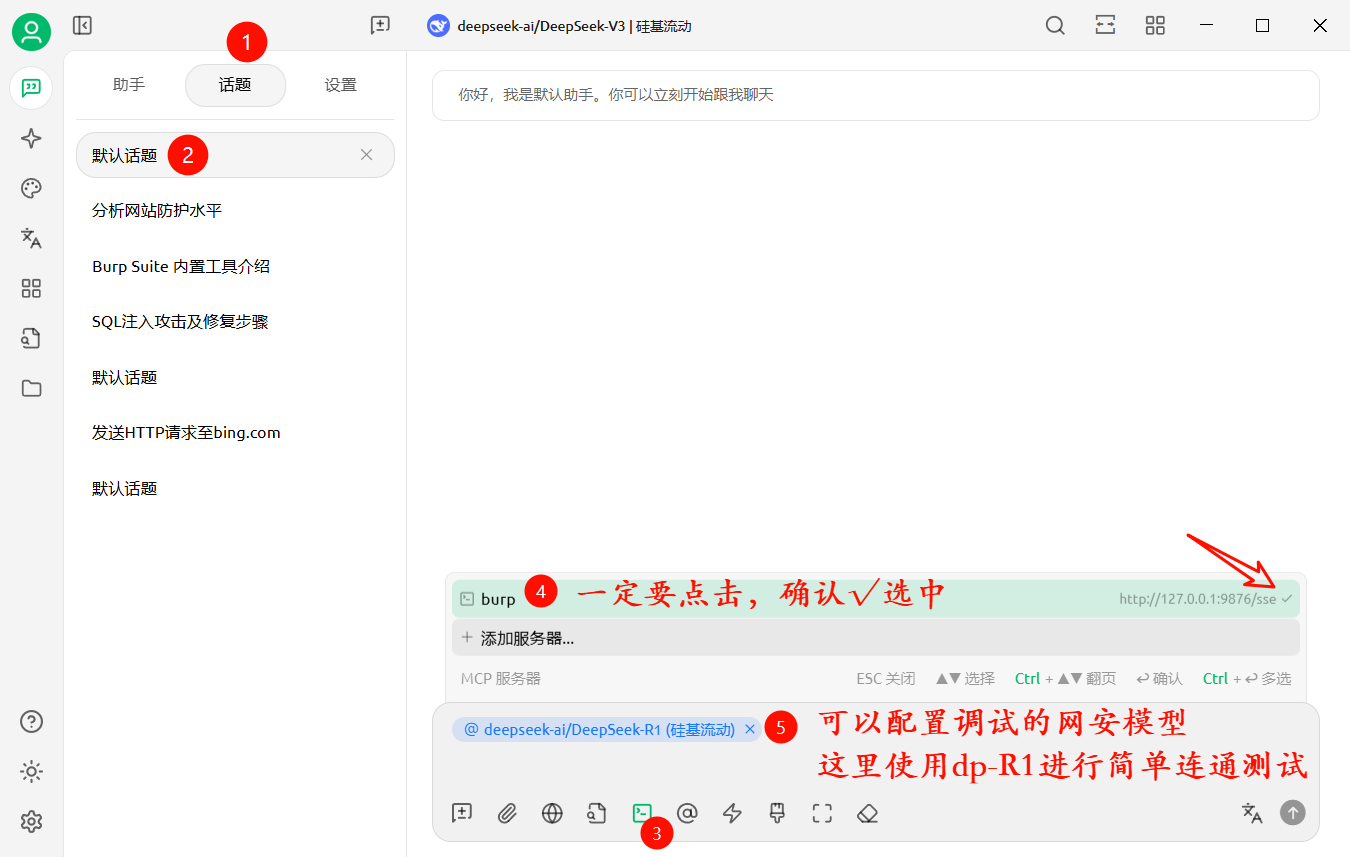Open the agents sparkle icon in sidebar

click(x=31, y=138)
